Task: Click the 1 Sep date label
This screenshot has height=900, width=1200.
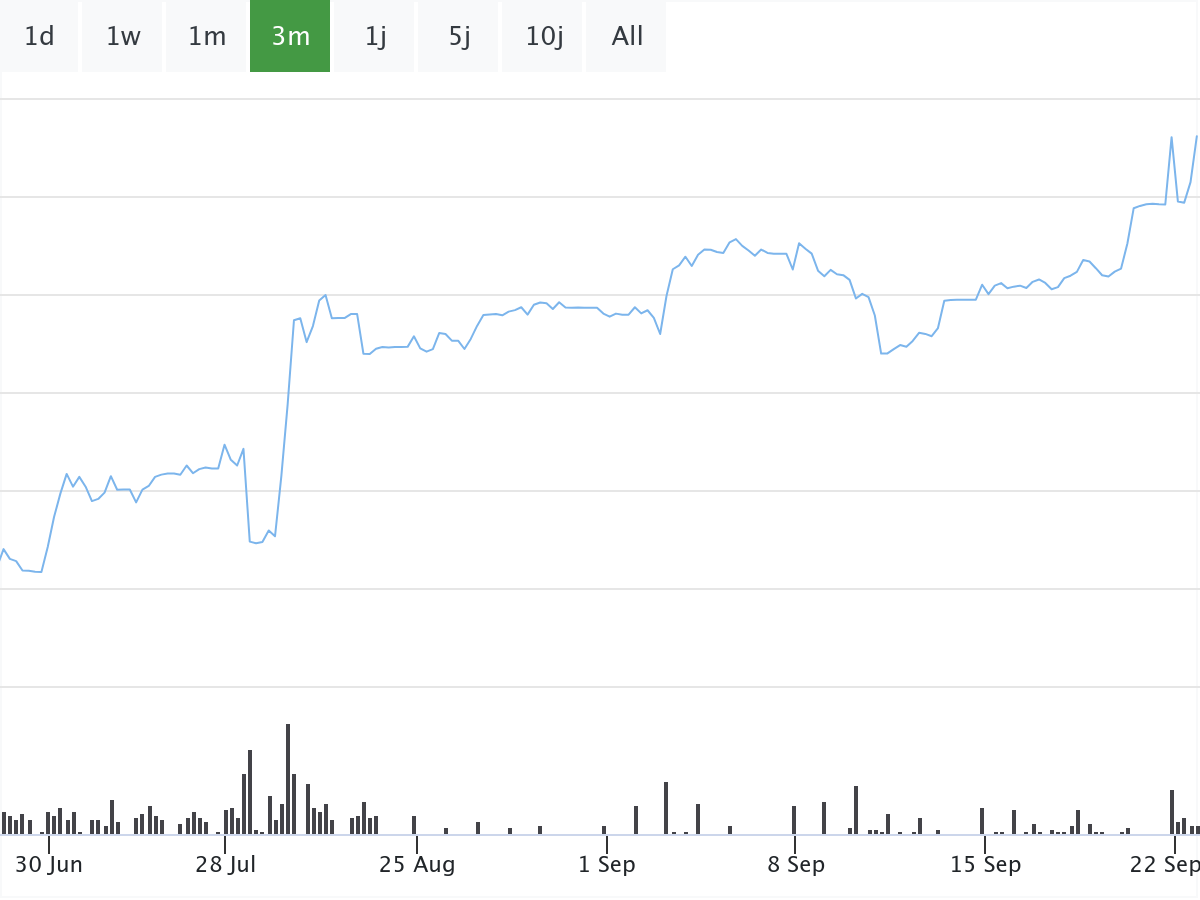Action: pos(606,865)
